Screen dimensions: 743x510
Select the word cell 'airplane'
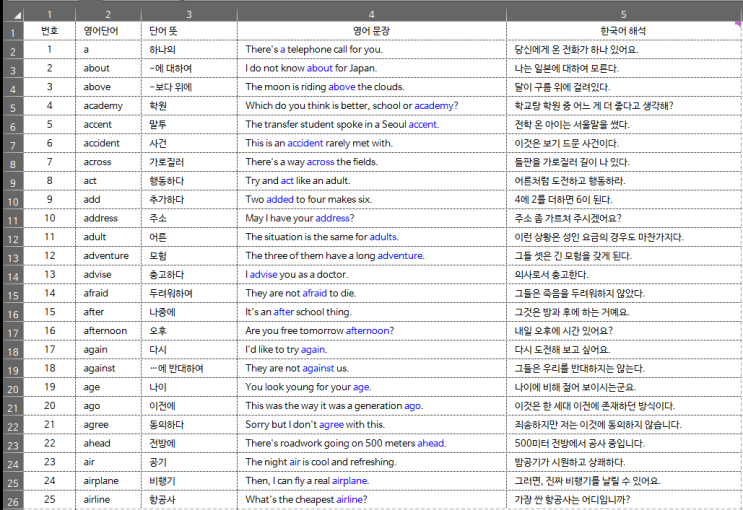point(108,481)
